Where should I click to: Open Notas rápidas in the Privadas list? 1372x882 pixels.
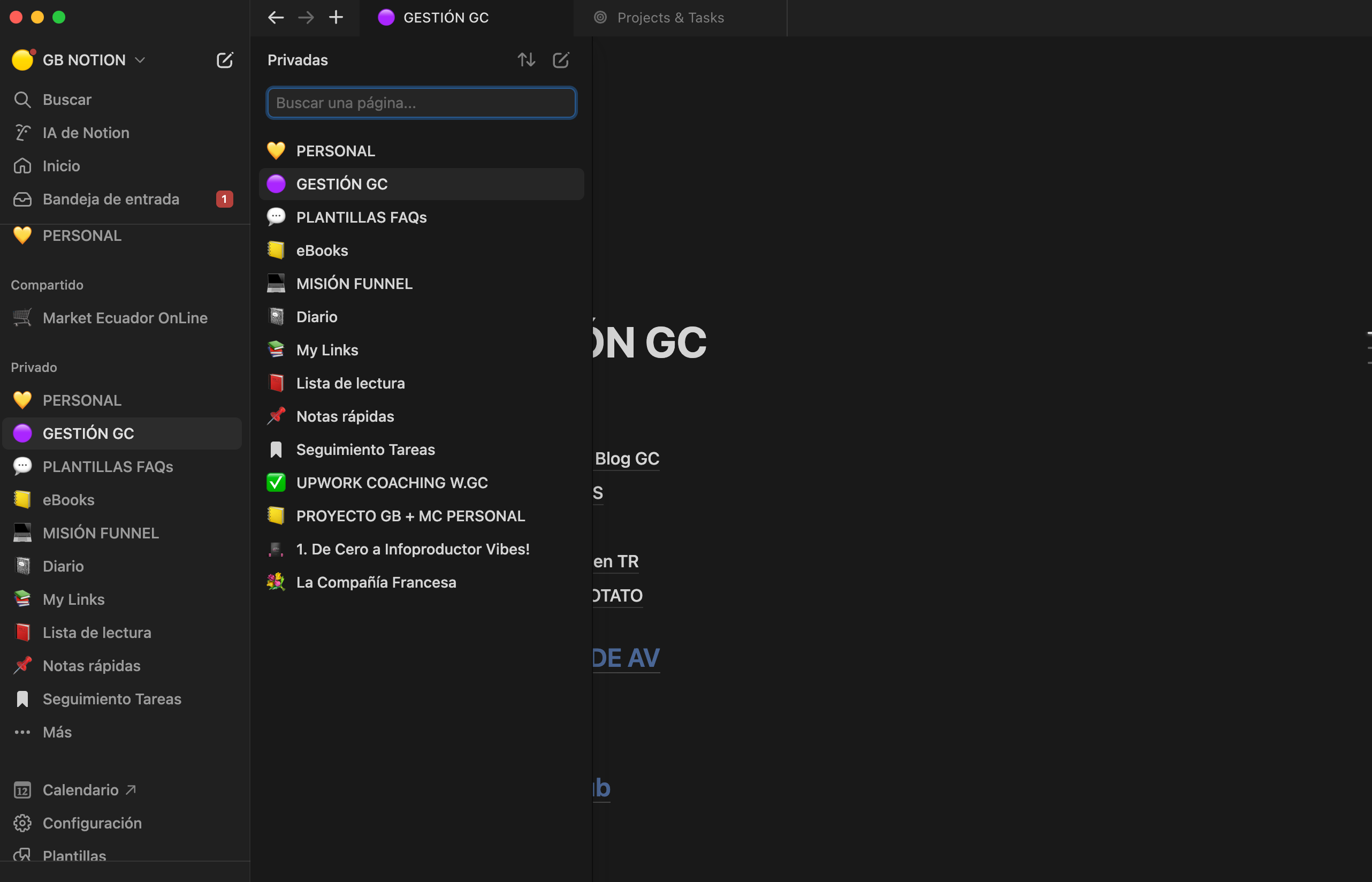tap(422, 417)
